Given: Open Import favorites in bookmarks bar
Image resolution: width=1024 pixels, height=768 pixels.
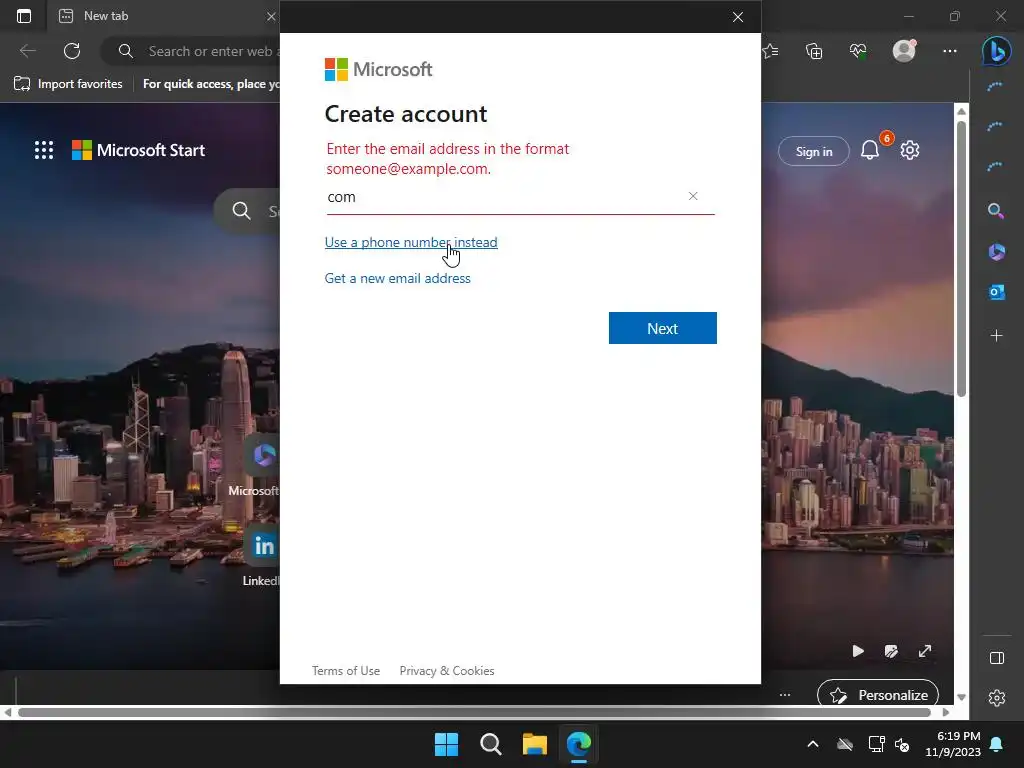Looking at the screenshot, I should tap(68, 84).
